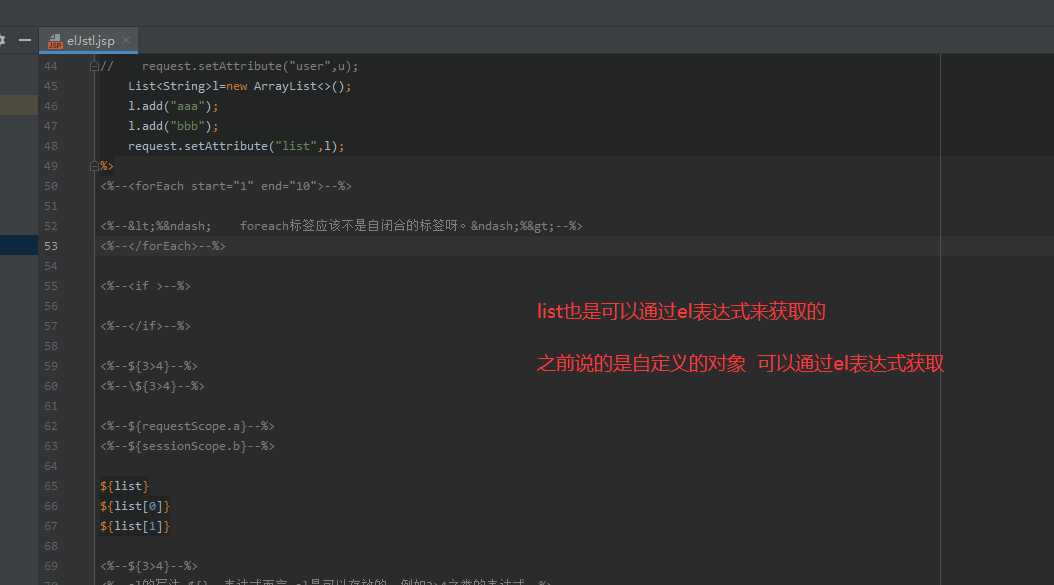Select the elJstl.jsp editor tab
Image resolution: width=1054 pixels, height=585 pixels.
[89, 41]
